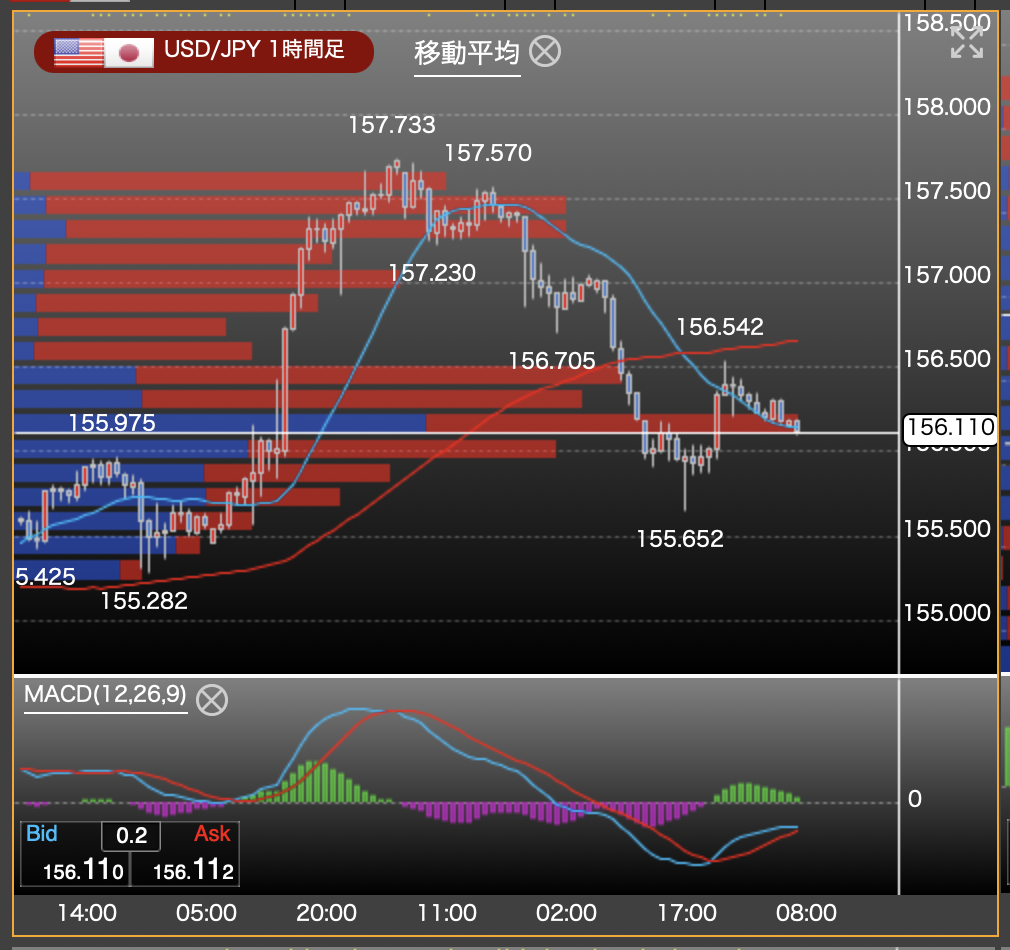The image size is (1010, 950).
Task: Click the Japan flag icon
Action: [129, 52]
